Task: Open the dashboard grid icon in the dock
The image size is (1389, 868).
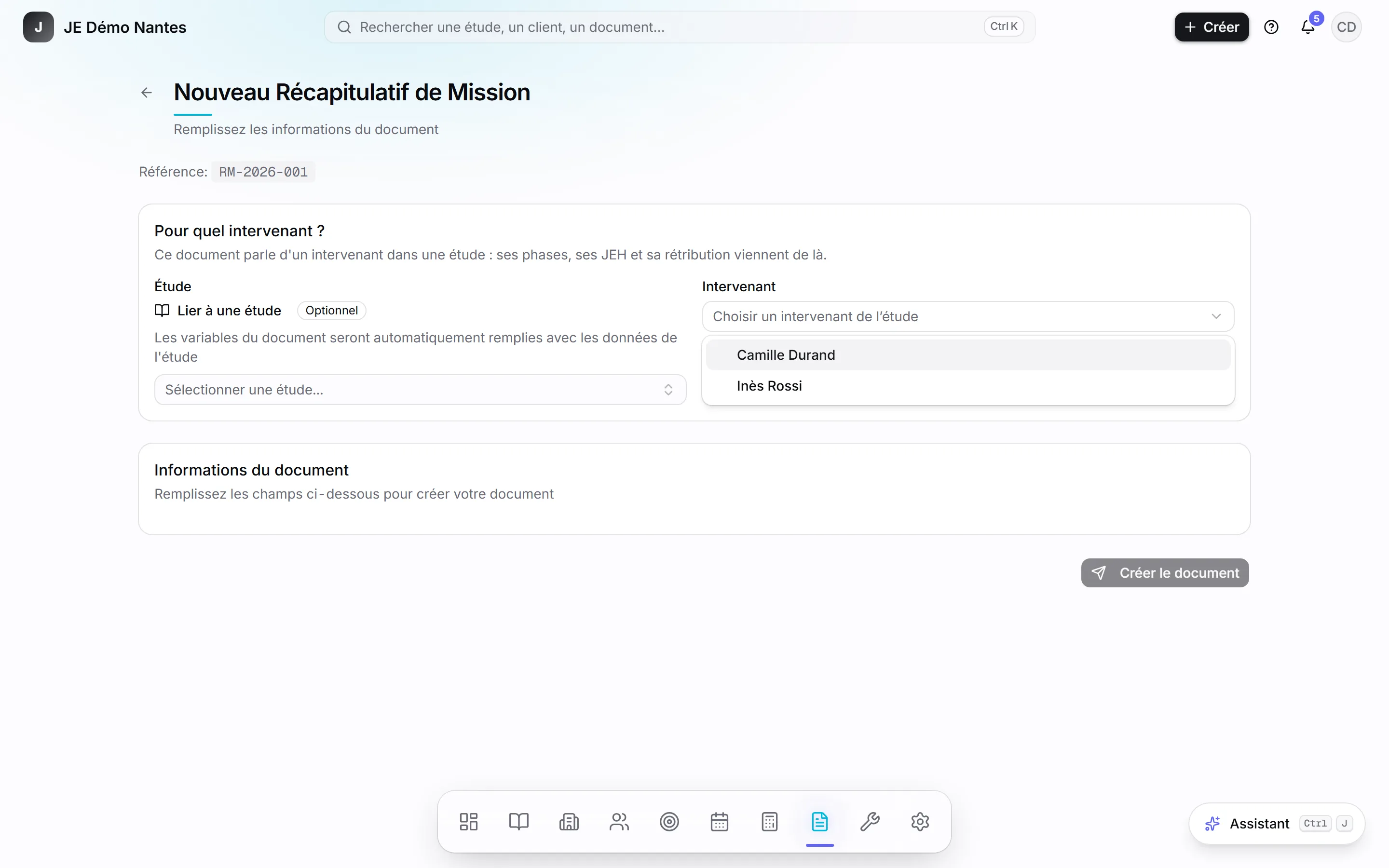Action: tap(468, 822)
